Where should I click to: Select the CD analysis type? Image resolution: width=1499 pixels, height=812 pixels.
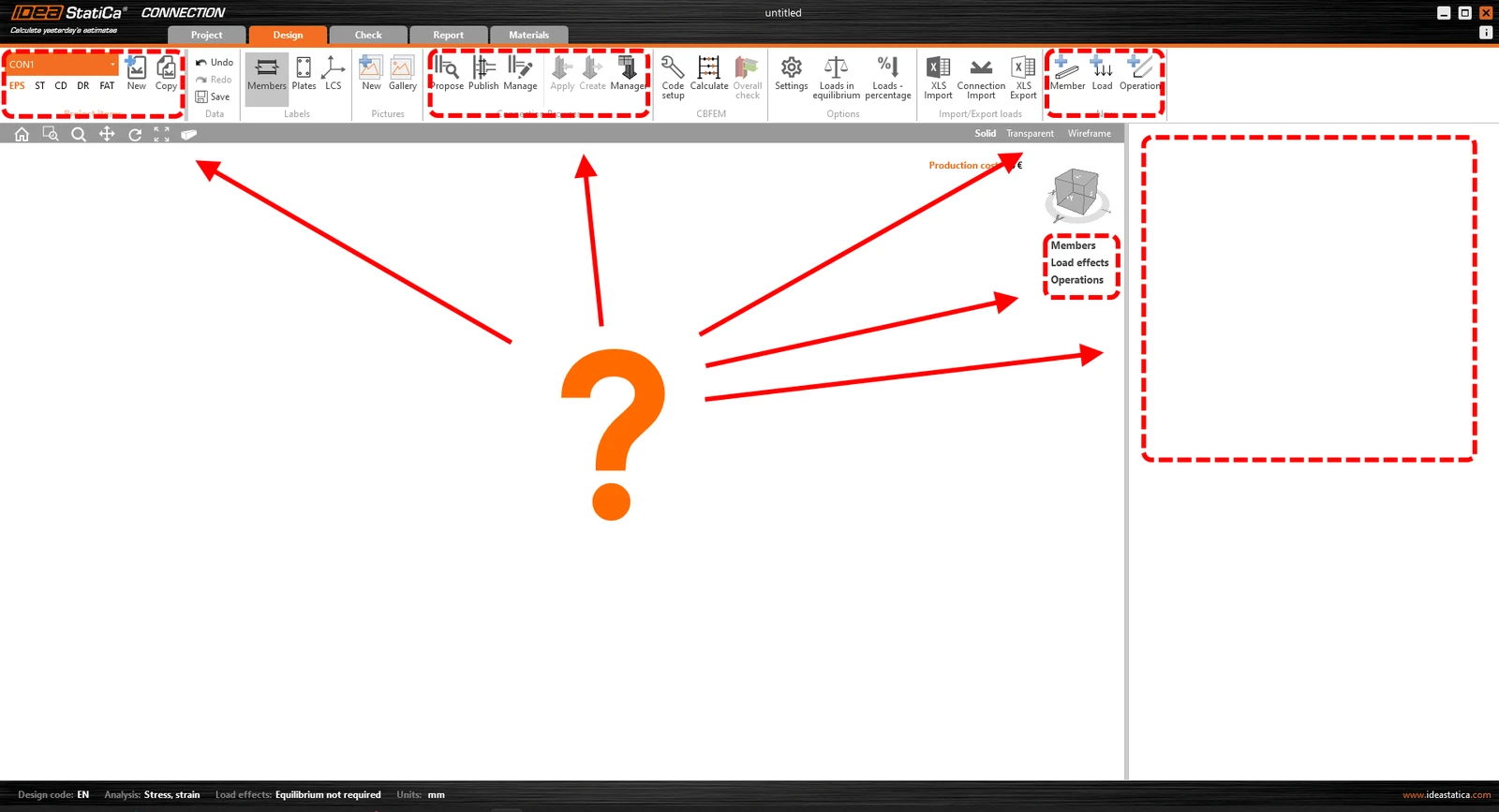coord(61,85)
